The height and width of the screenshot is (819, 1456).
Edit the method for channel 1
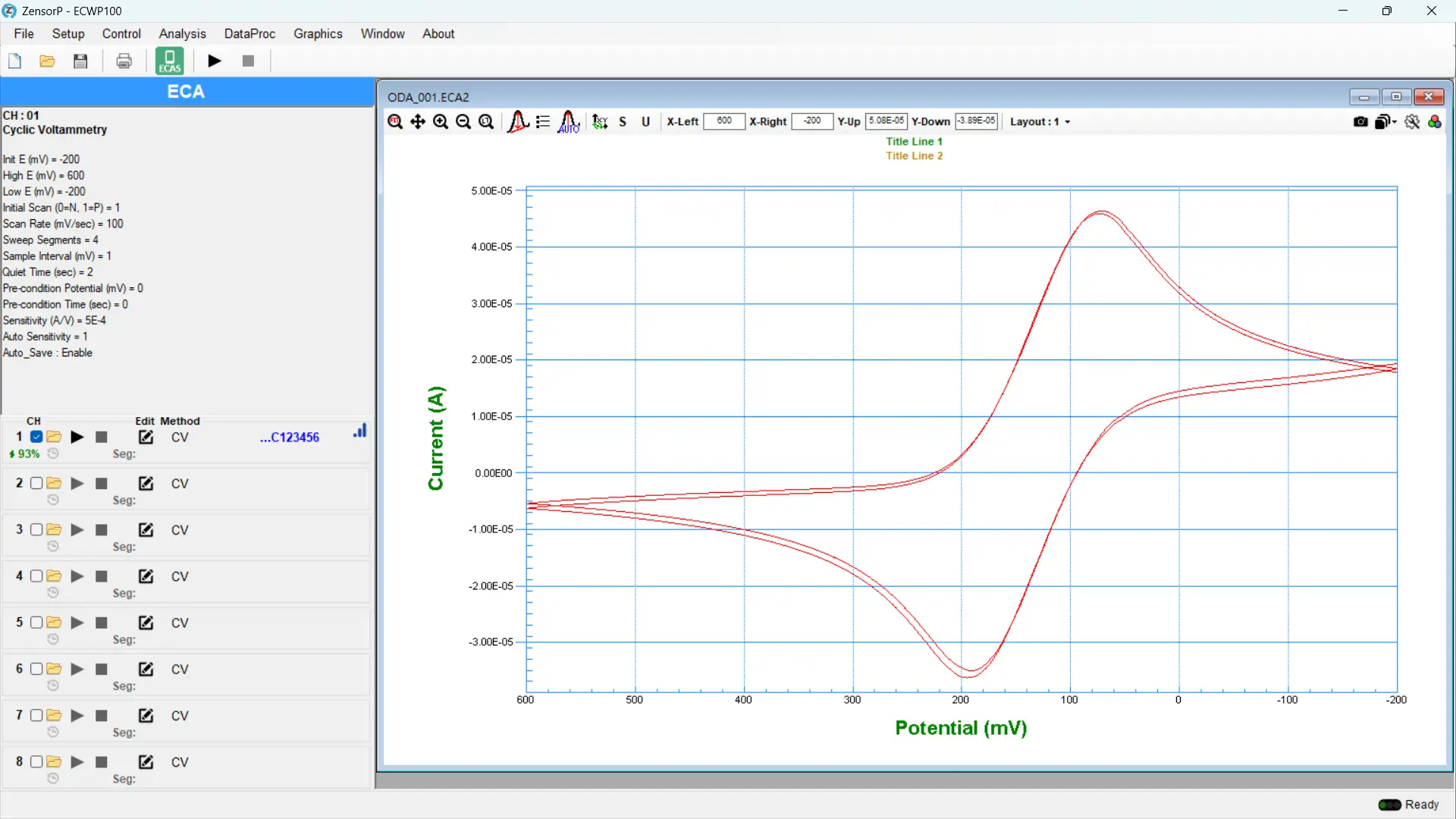[146, 437]
